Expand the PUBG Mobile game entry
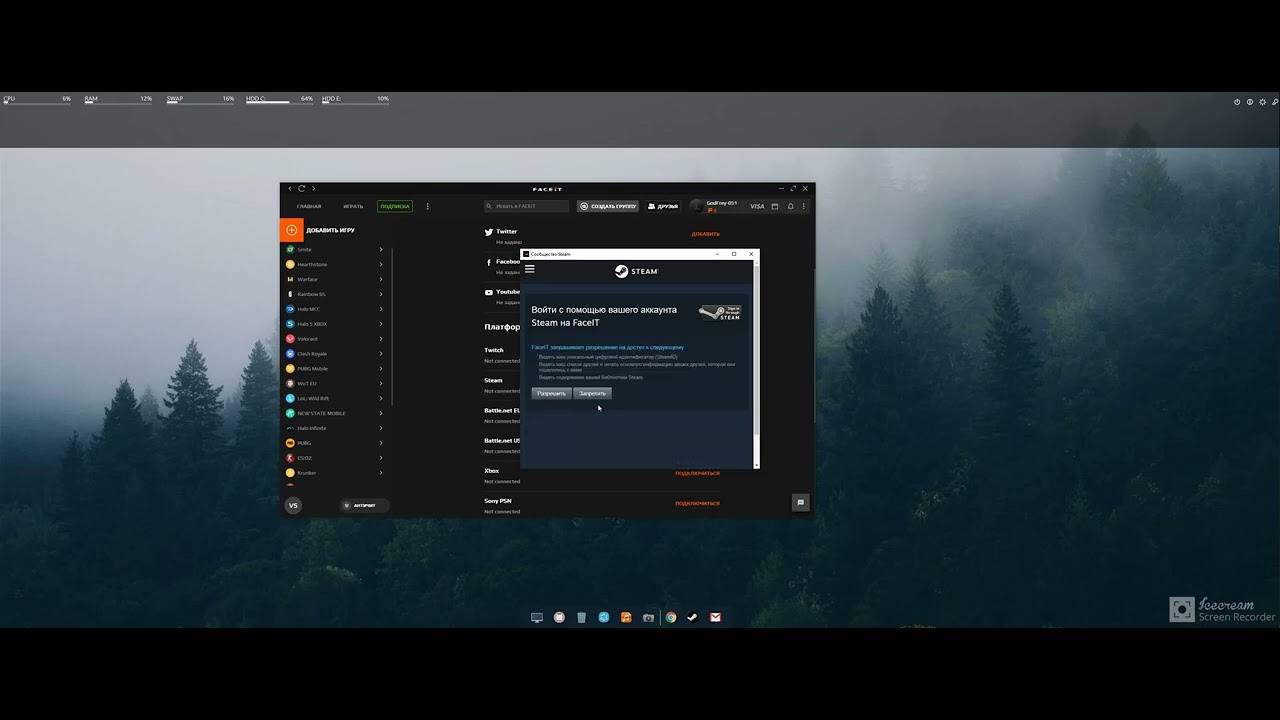 (381, 369)
